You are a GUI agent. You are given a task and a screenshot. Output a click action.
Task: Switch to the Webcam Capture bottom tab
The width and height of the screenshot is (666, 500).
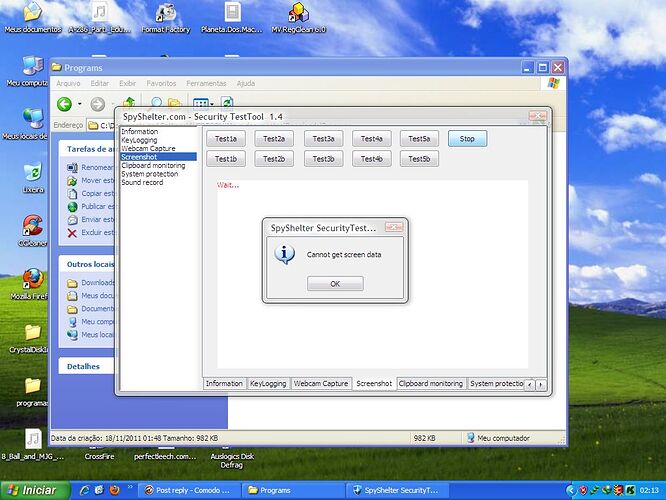click(321, 384)
